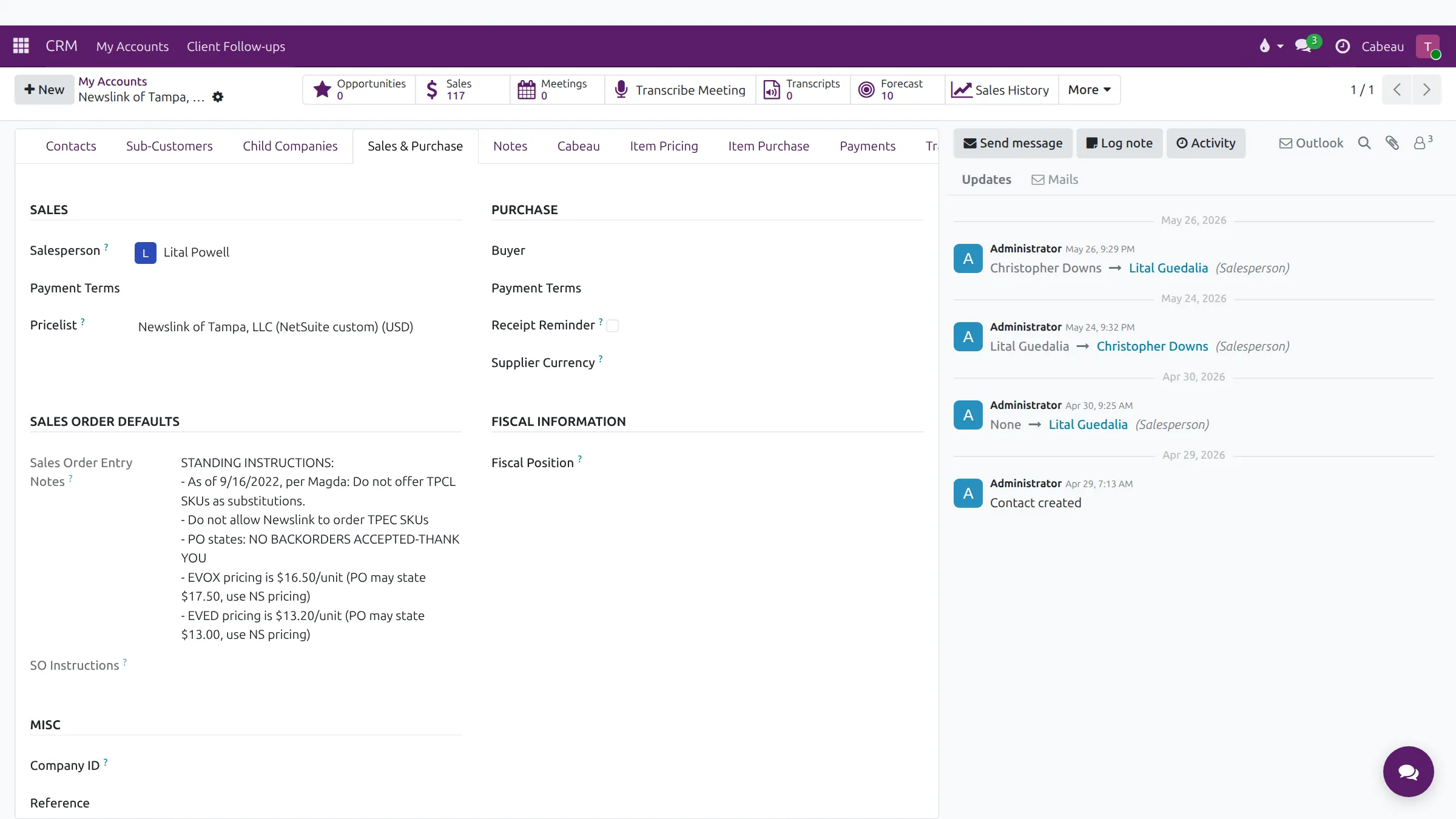Open Sales History chart button
The image size is (1456, 819).
tap(1002, 90)
